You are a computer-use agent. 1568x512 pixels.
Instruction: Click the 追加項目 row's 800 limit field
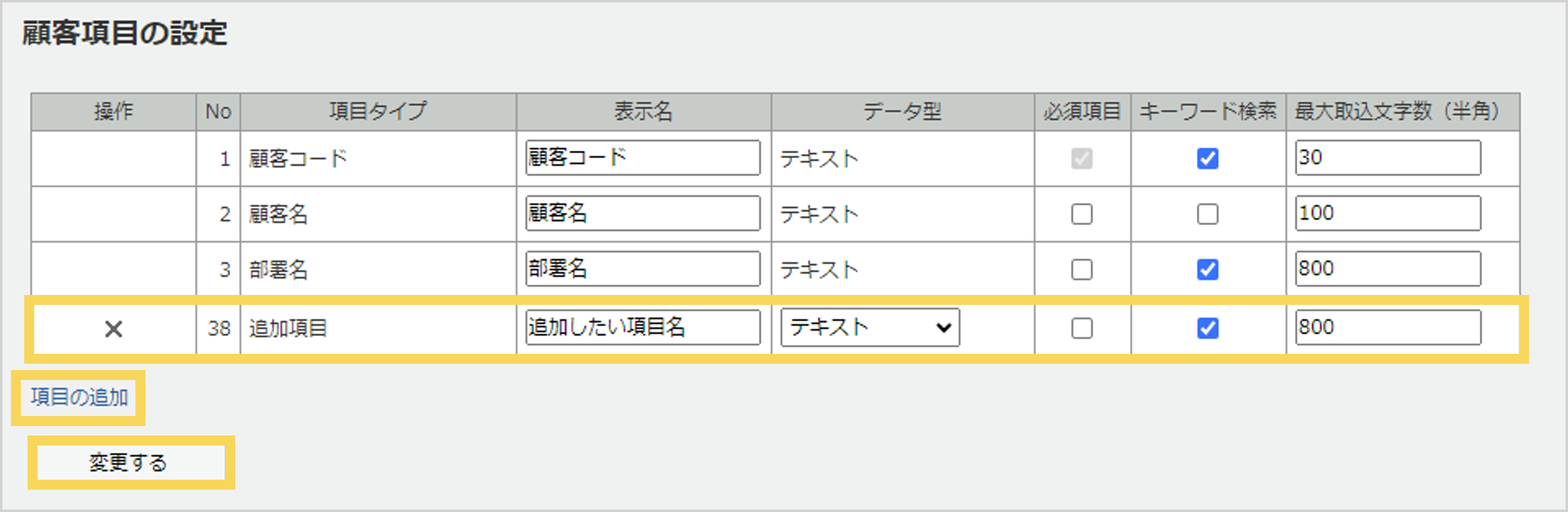(1388, 327)
